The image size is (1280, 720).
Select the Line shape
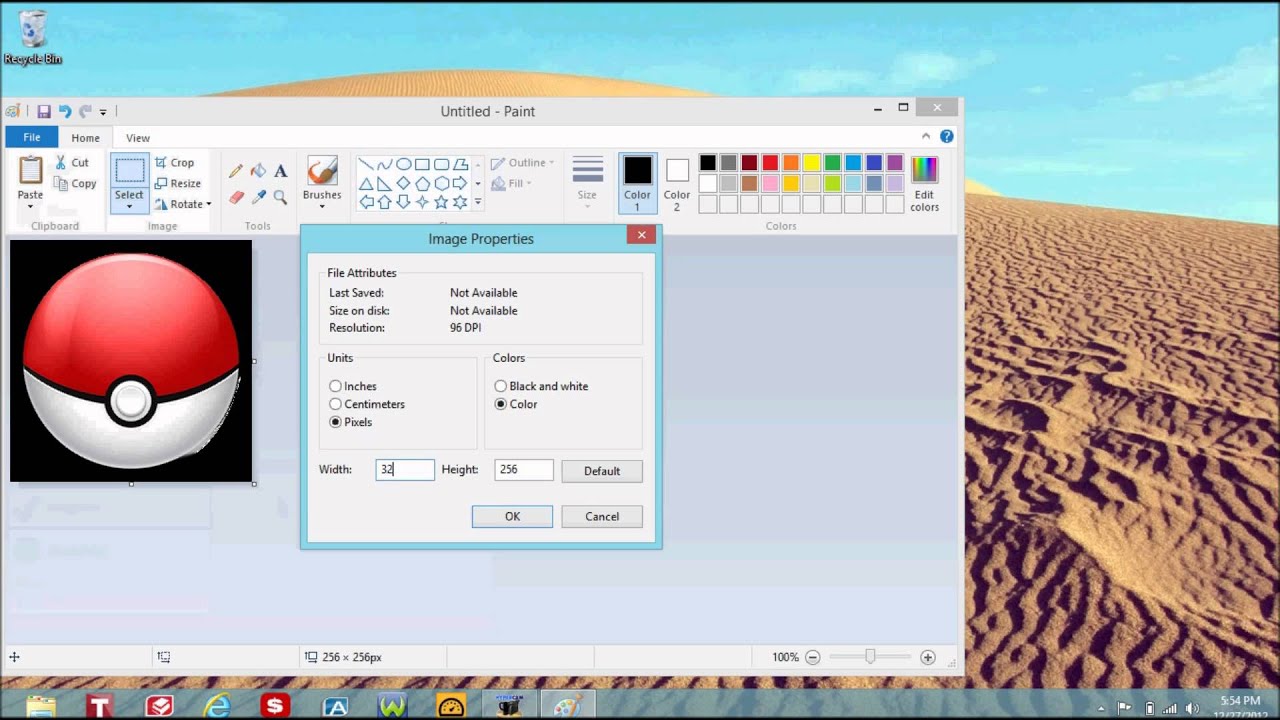click(366, 164)
